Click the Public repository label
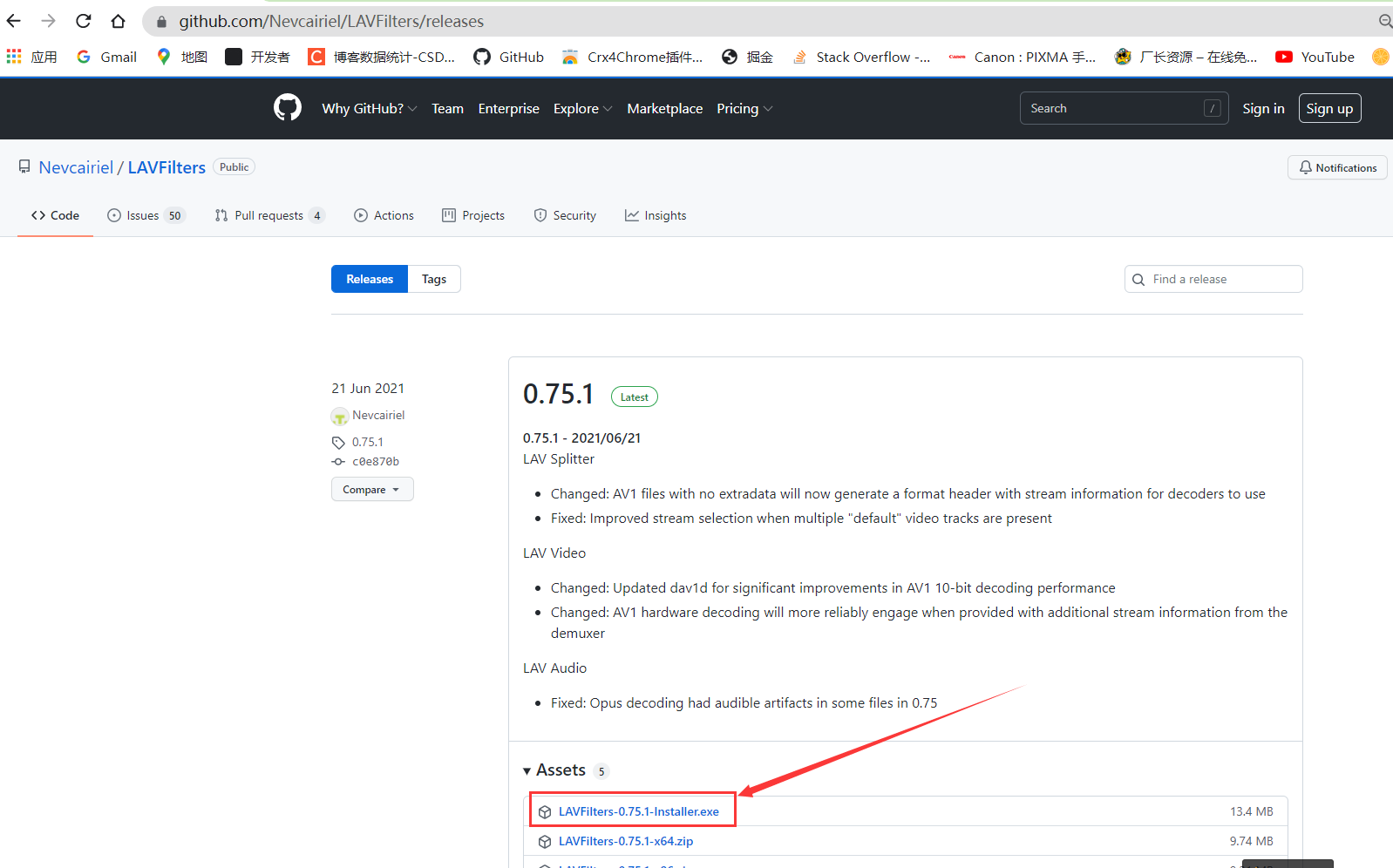Image resolution: width=1393 pixels, height=868 pixels. [x=234, y=166]
